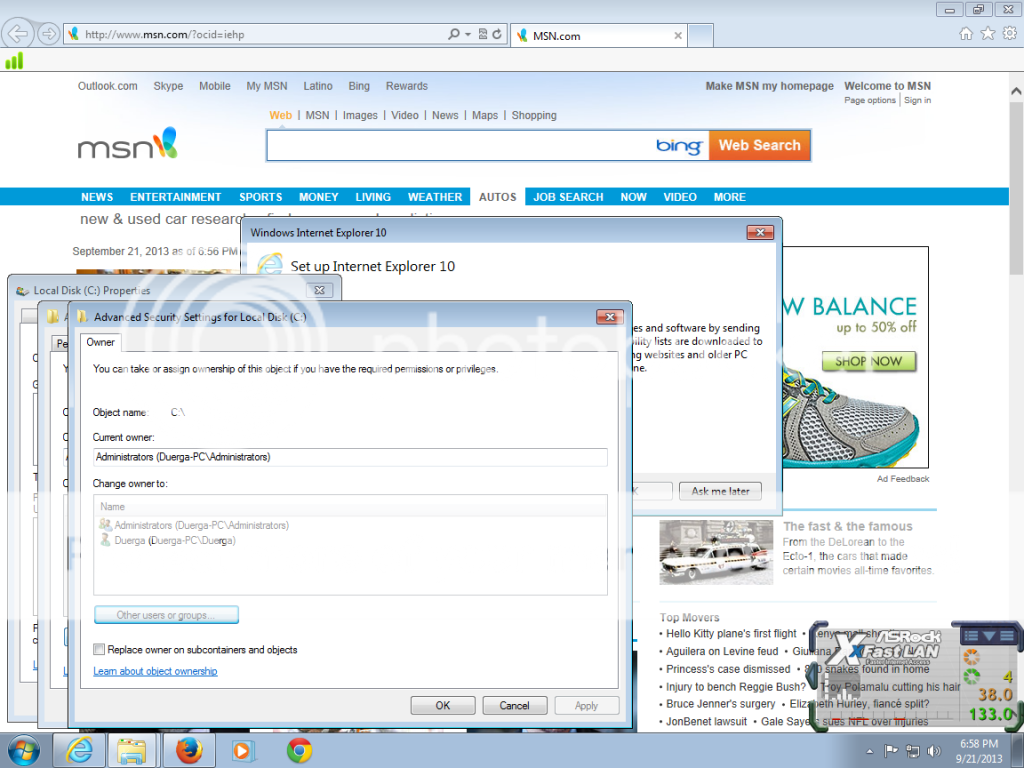Viewport: 1024px width, 768px height.
Task: Close the Local Disk (C:) Properties window
Action: click(319, 290)
